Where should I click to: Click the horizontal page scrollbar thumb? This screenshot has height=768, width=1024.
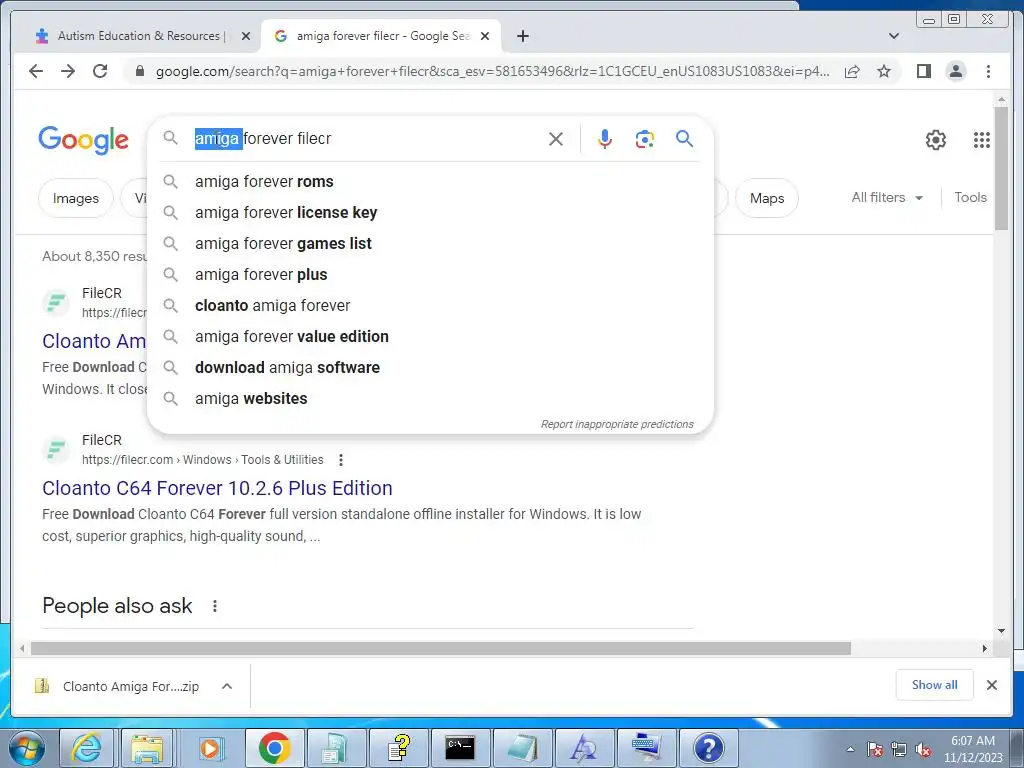pos(440,648)
